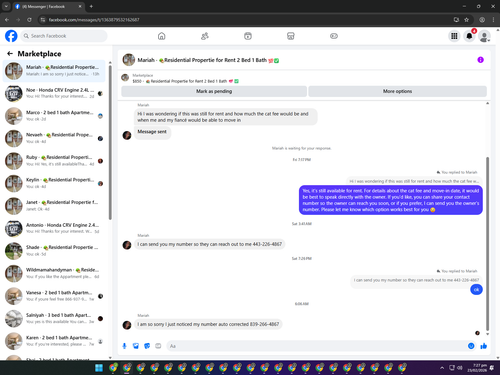The height and width of the screenshot is (375, 500).
Task: Open the Friends icon in top navigation
Action: pos(205,36)
